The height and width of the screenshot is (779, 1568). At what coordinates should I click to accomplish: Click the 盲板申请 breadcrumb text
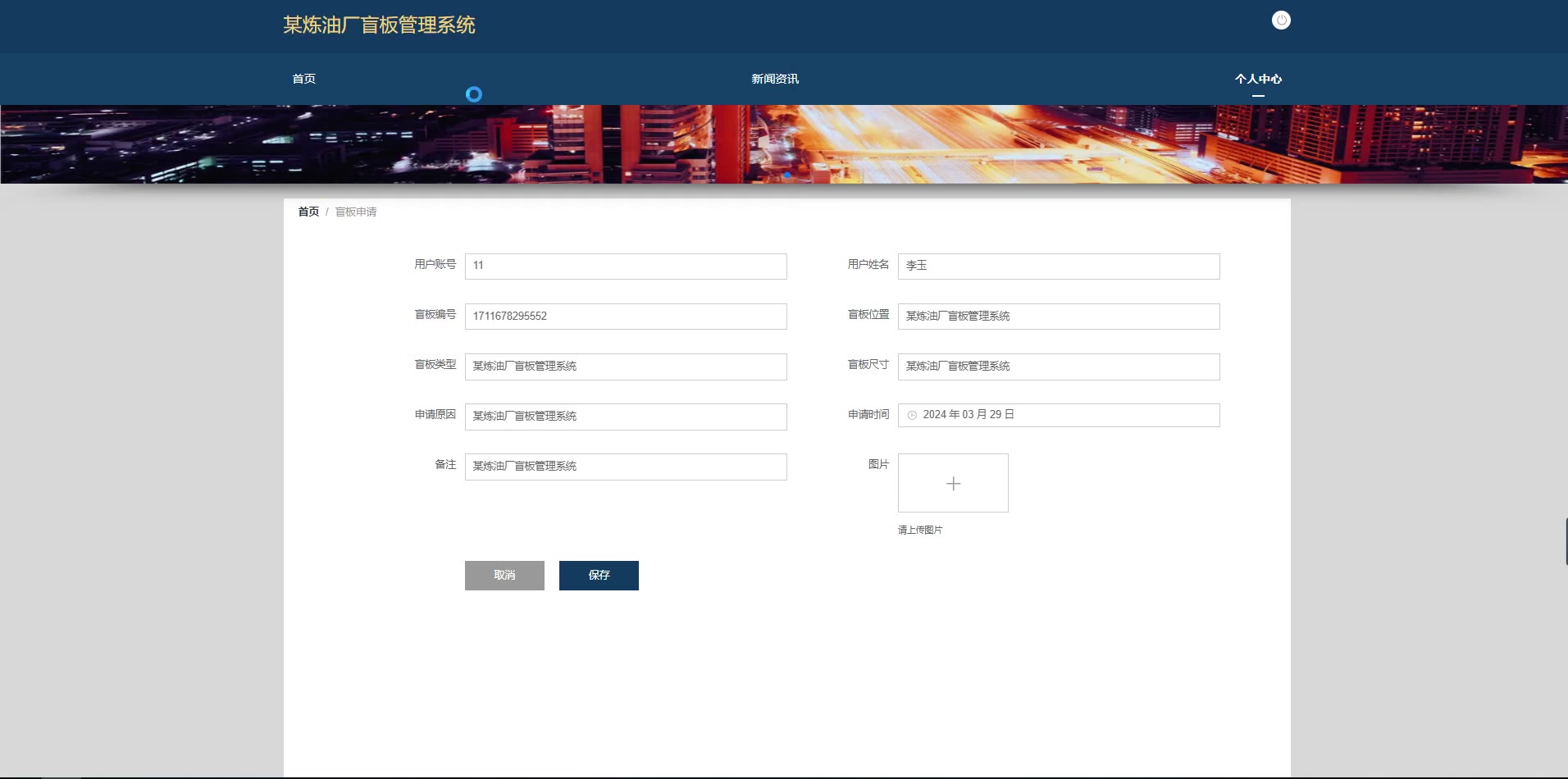tap(356, 212)
